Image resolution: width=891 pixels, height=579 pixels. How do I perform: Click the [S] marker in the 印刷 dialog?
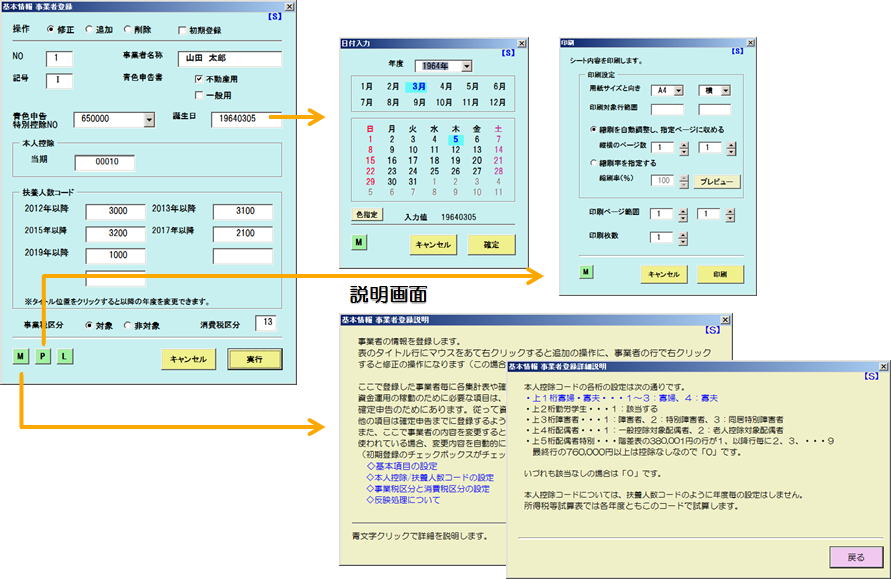(x=738, y=51)
